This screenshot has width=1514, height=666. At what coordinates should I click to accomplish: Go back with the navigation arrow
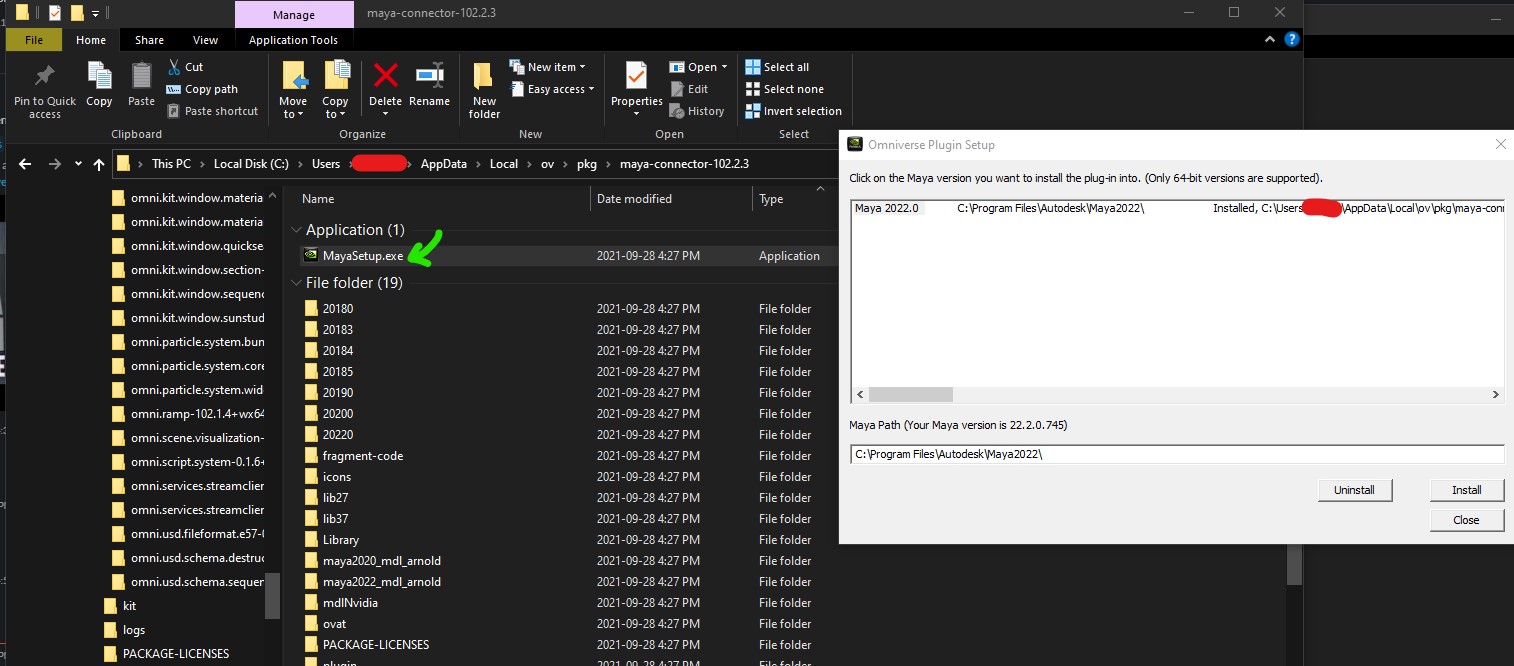click(26, 164)
